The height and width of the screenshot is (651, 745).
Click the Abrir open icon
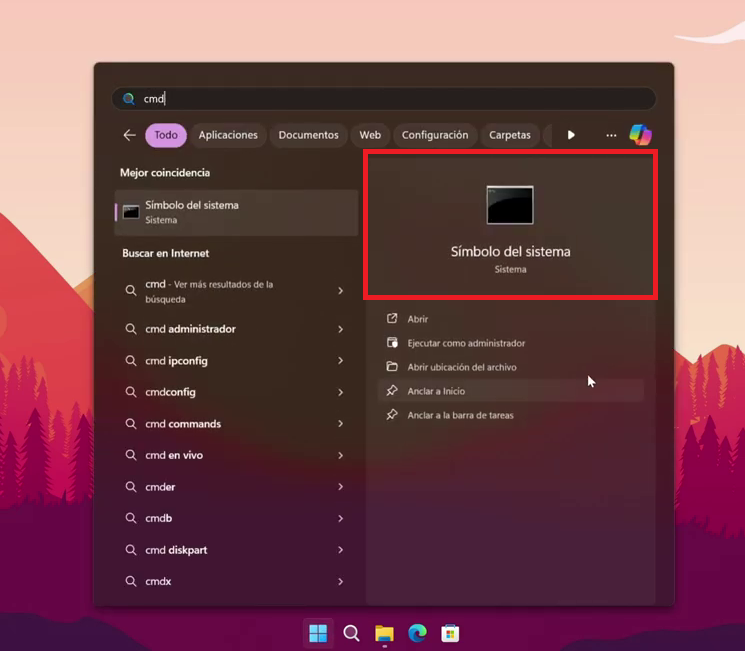coord(392,318)
